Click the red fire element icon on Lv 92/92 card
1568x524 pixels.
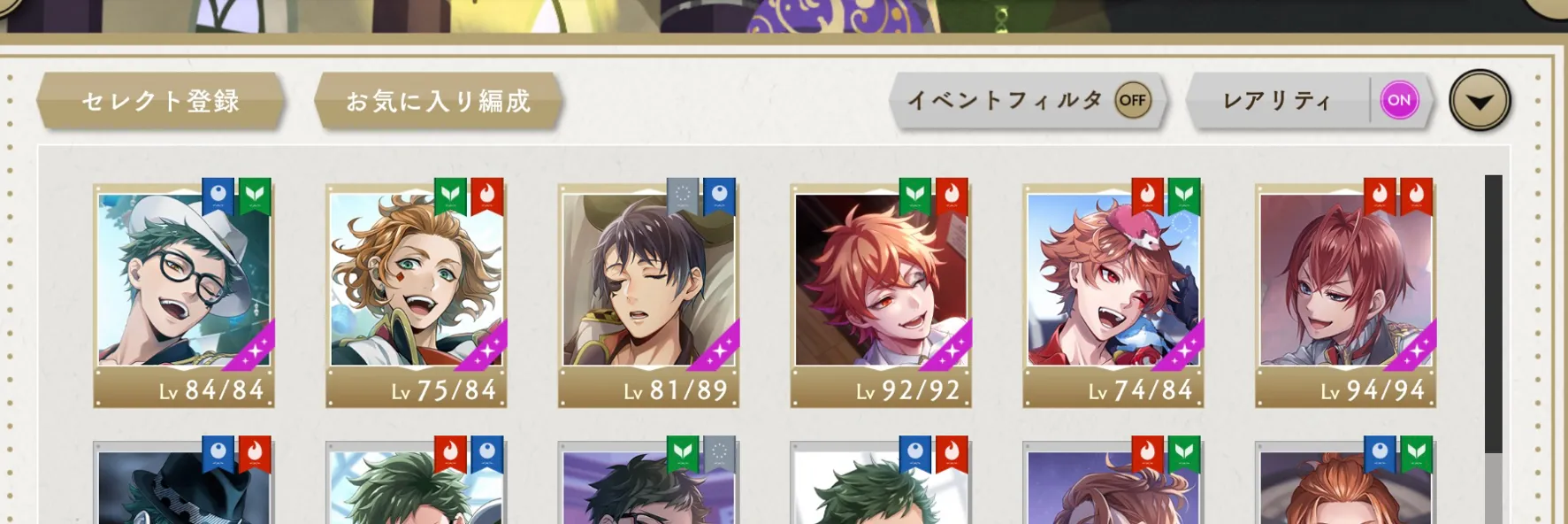(x=952, y=196)
